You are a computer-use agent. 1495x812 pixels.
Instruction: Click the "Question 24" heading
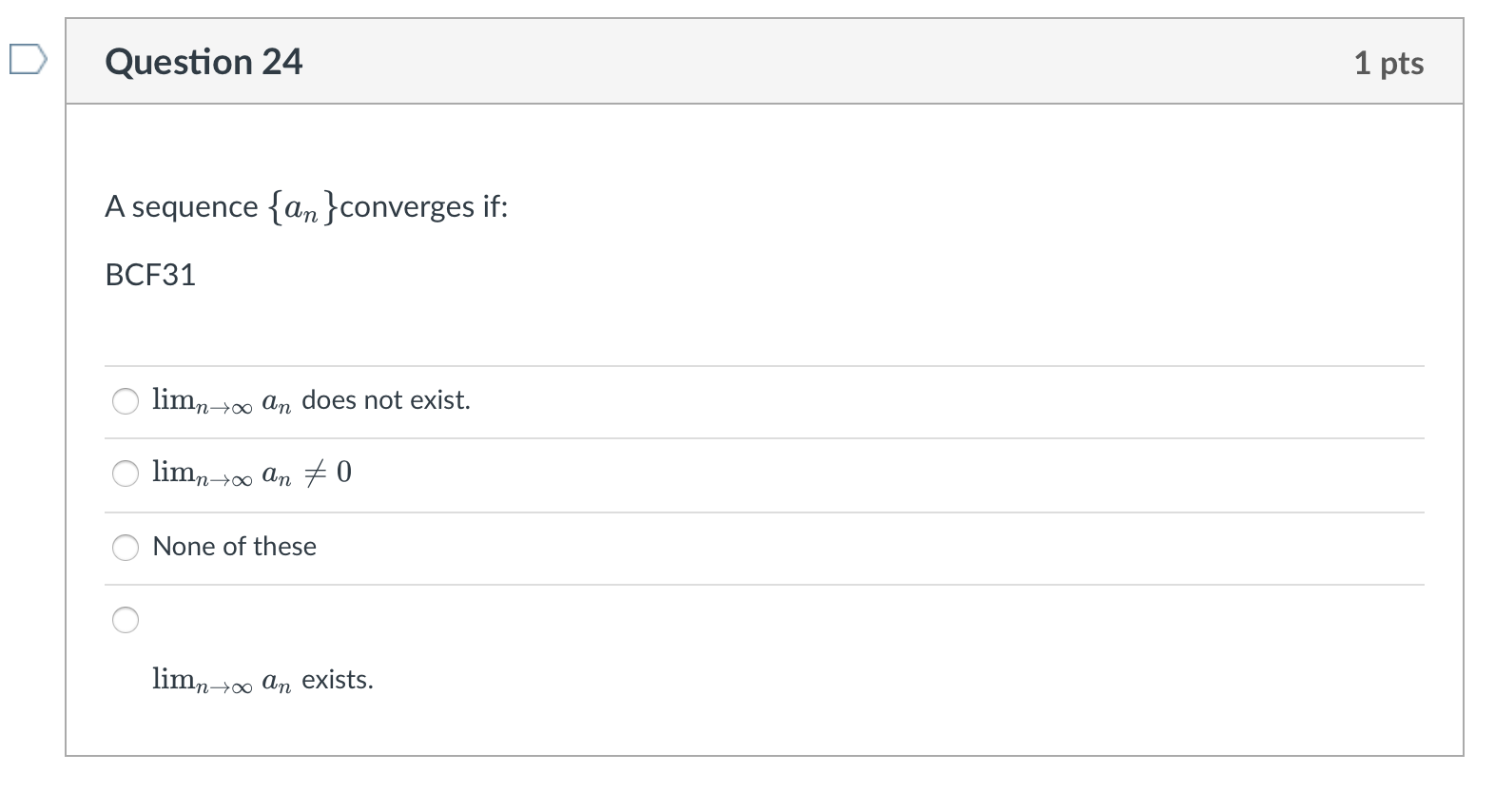pyautogui.click(x=204, y=63)
